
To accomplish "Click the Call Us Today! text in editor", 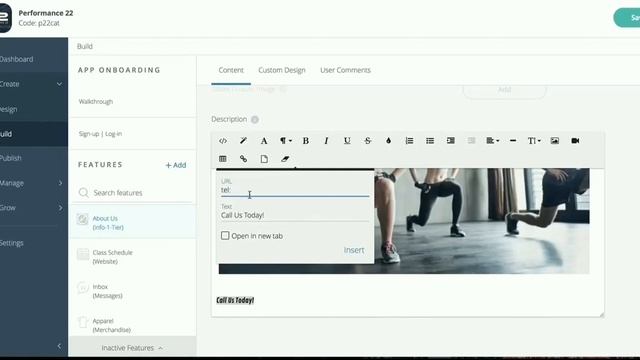I will pos(235,300).
